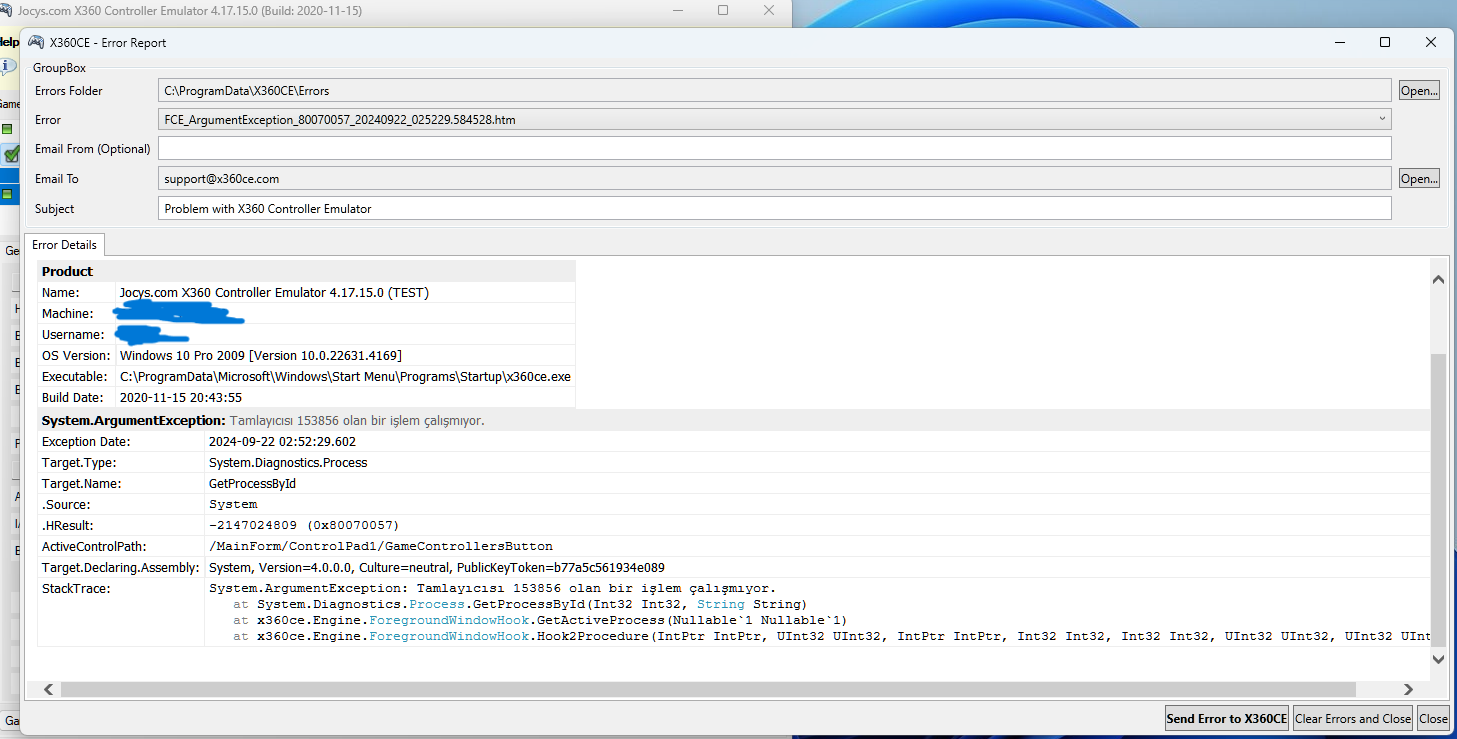Close the main X360 Controller Emulator window
1457x739 pixels.
coord(769,10)
